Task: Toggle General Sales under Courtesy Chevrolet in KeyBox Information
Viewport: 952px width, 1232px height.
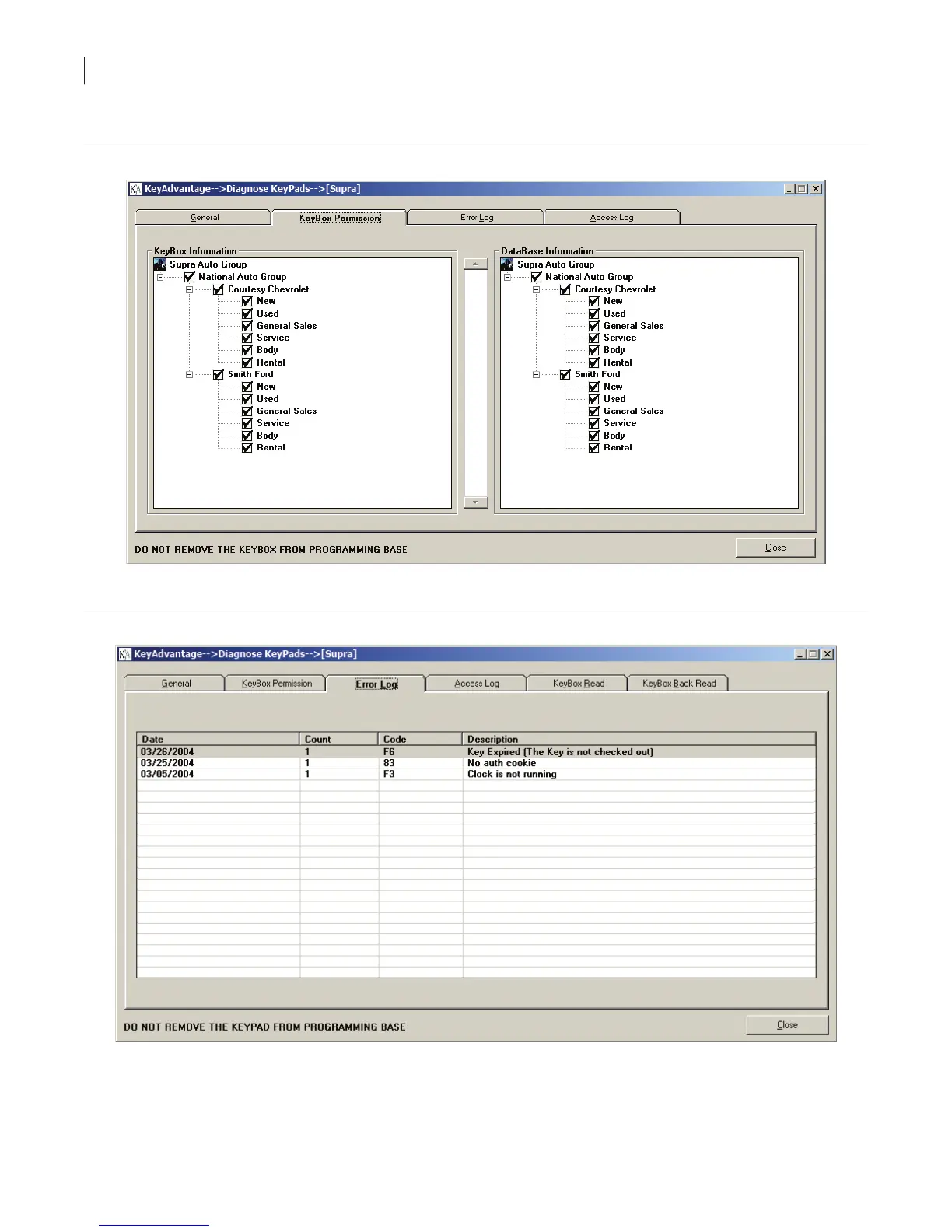Action: point(247,326)
